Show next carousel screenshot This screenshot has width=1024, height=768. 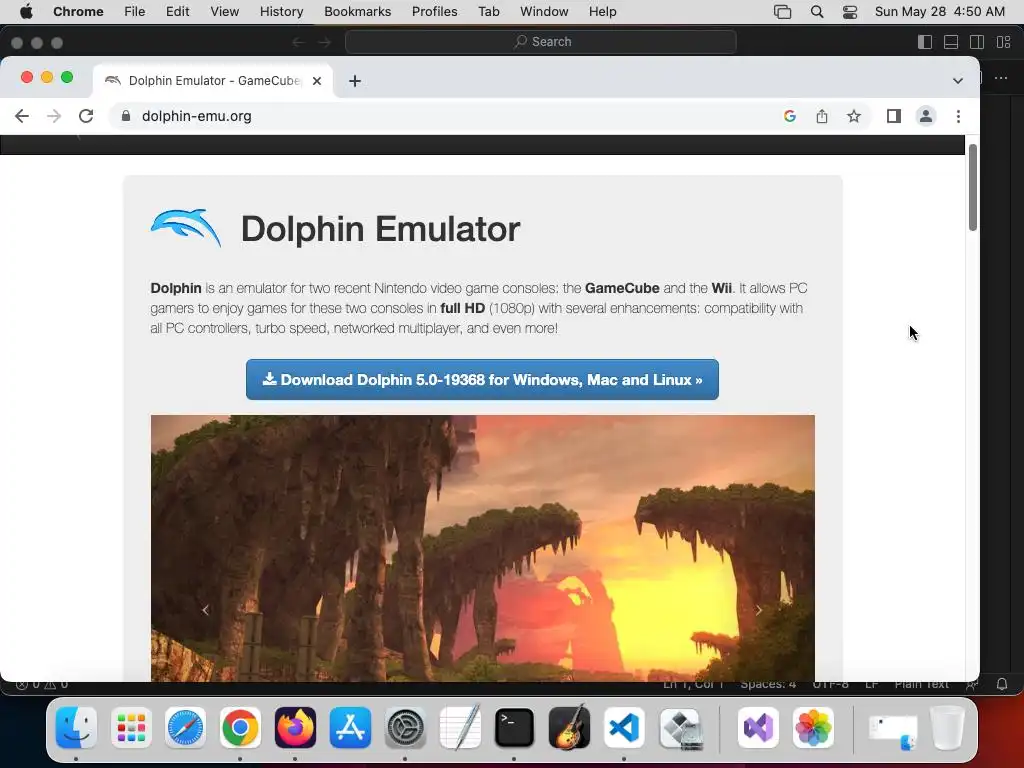[758, 610]
